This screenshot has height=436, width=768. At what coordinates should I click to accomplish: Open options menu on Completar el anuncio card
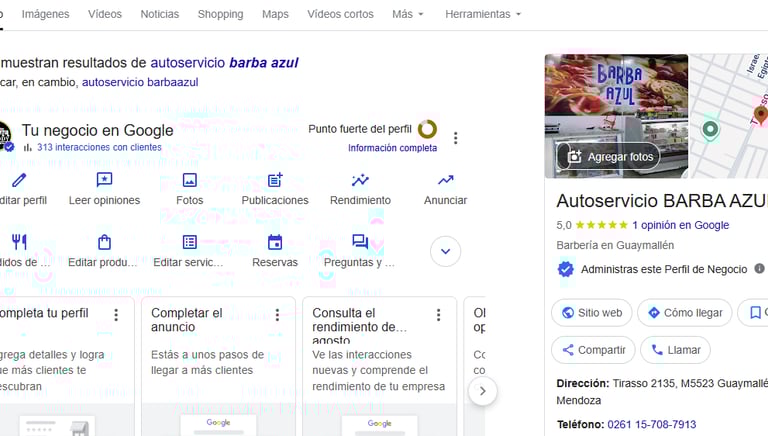click(277, 315)
